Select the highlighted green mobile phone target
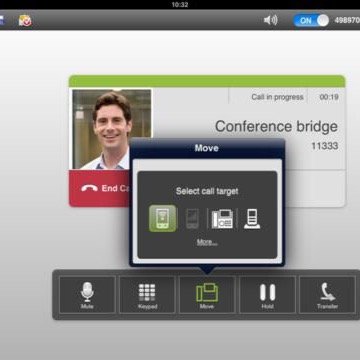Viewport: 360px width, 360px height. tap(163, 218)
